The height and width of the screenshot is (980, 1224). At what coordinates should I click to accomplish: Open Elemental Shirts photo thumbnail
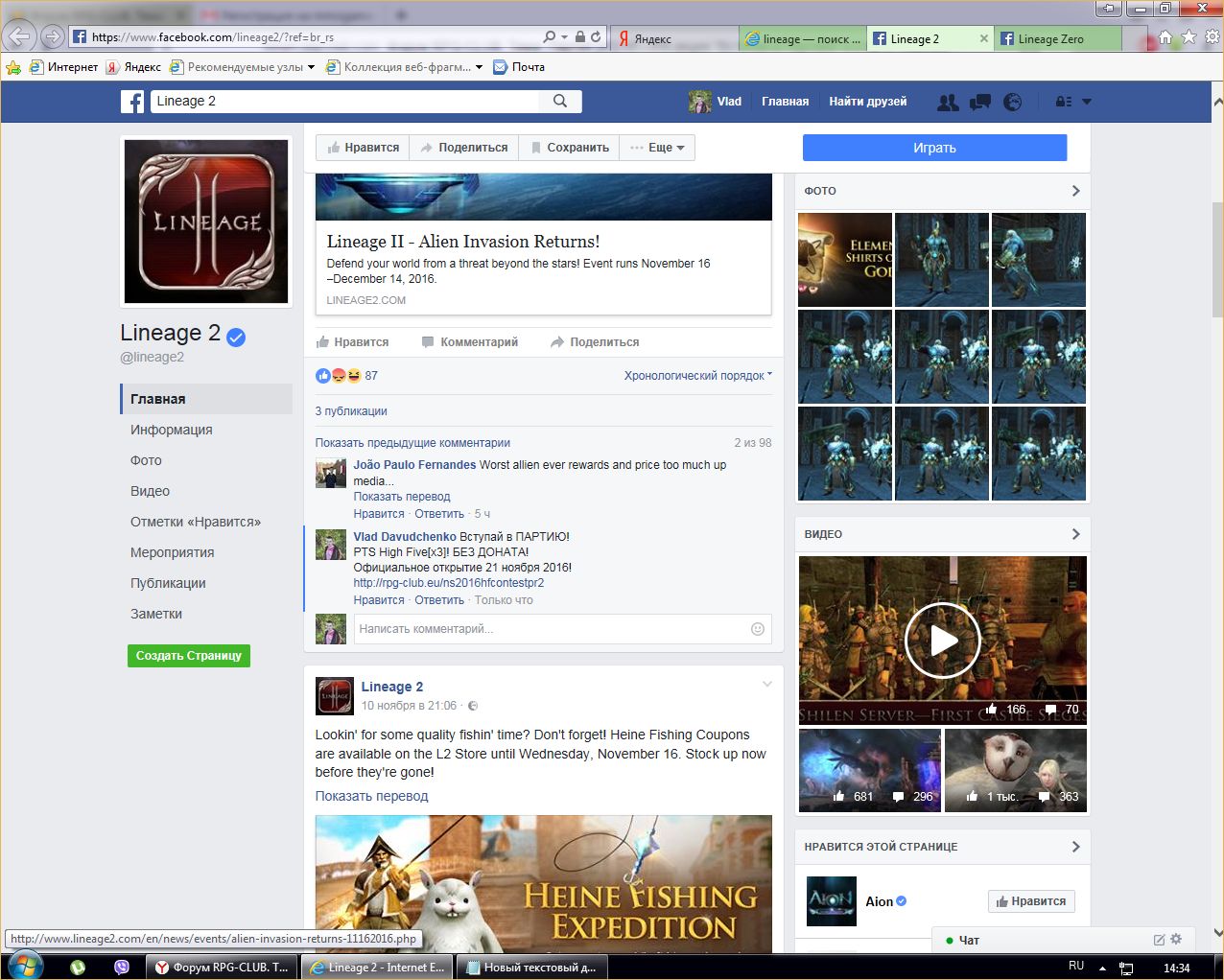(844, 260)
